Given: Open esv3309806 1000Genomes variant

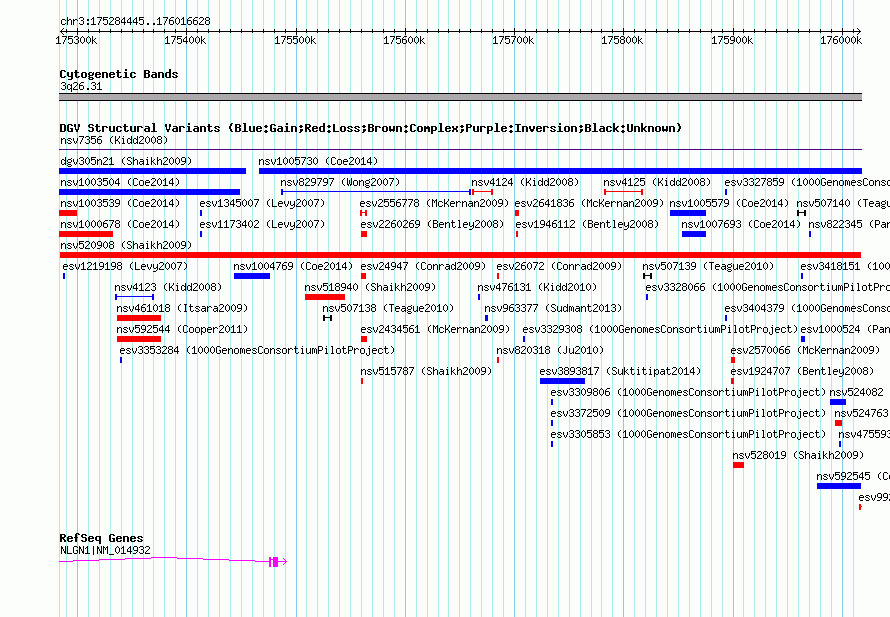Looking at the screenshot, I should [688, 392].
